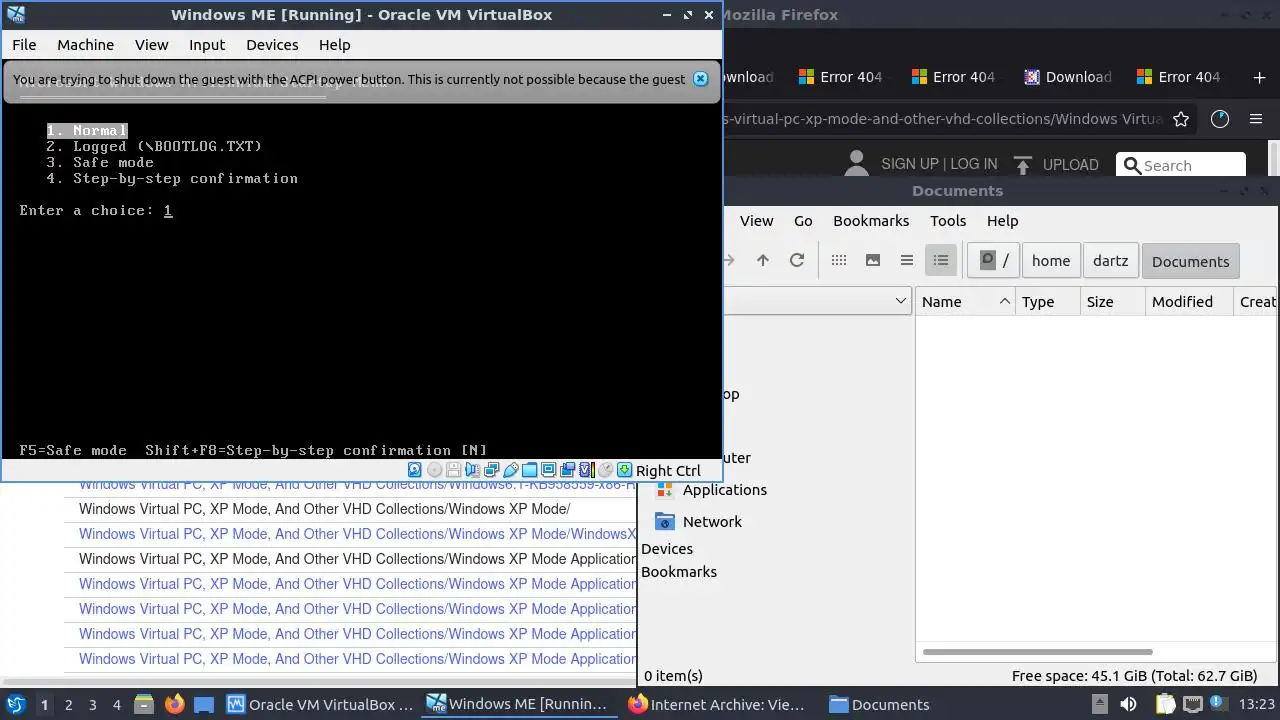Switch to the last Error 404 tab in Firefox
This screenshot has height=720, width=1280.
coord(1179,77)
